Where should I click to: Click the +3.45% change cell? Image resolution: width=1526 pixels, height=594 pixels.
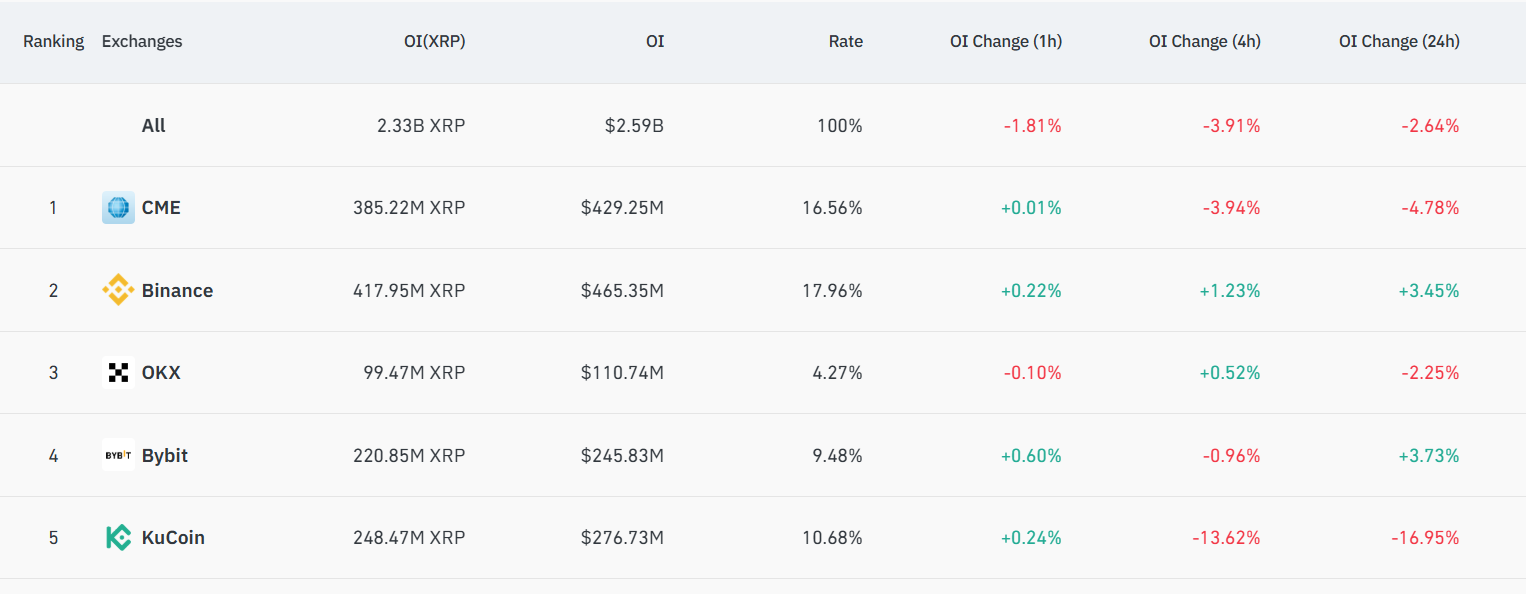click(x=1429, y=291)
